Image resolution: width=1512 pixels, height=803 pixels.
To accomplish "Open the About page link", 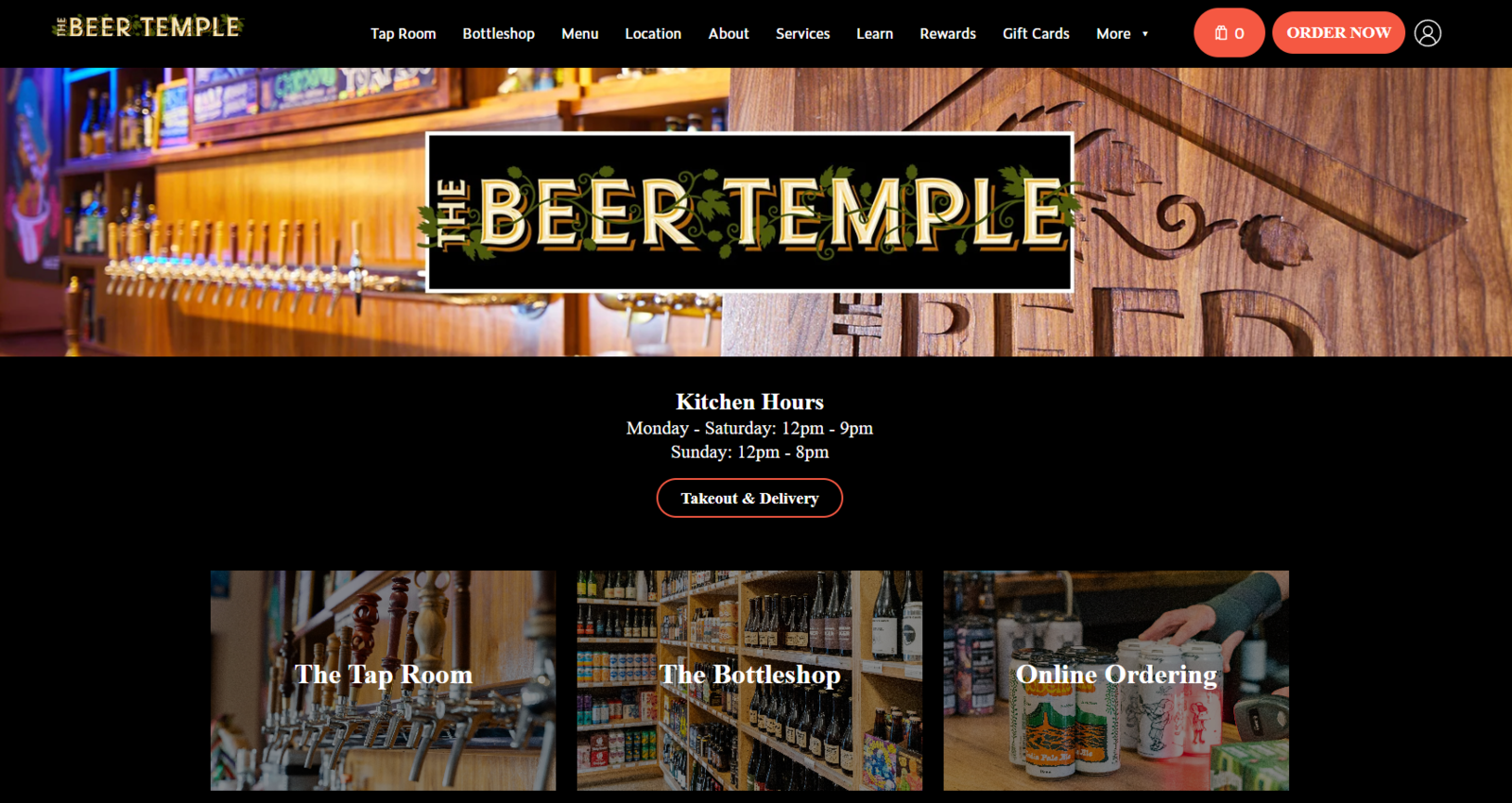I will [729, 34].
